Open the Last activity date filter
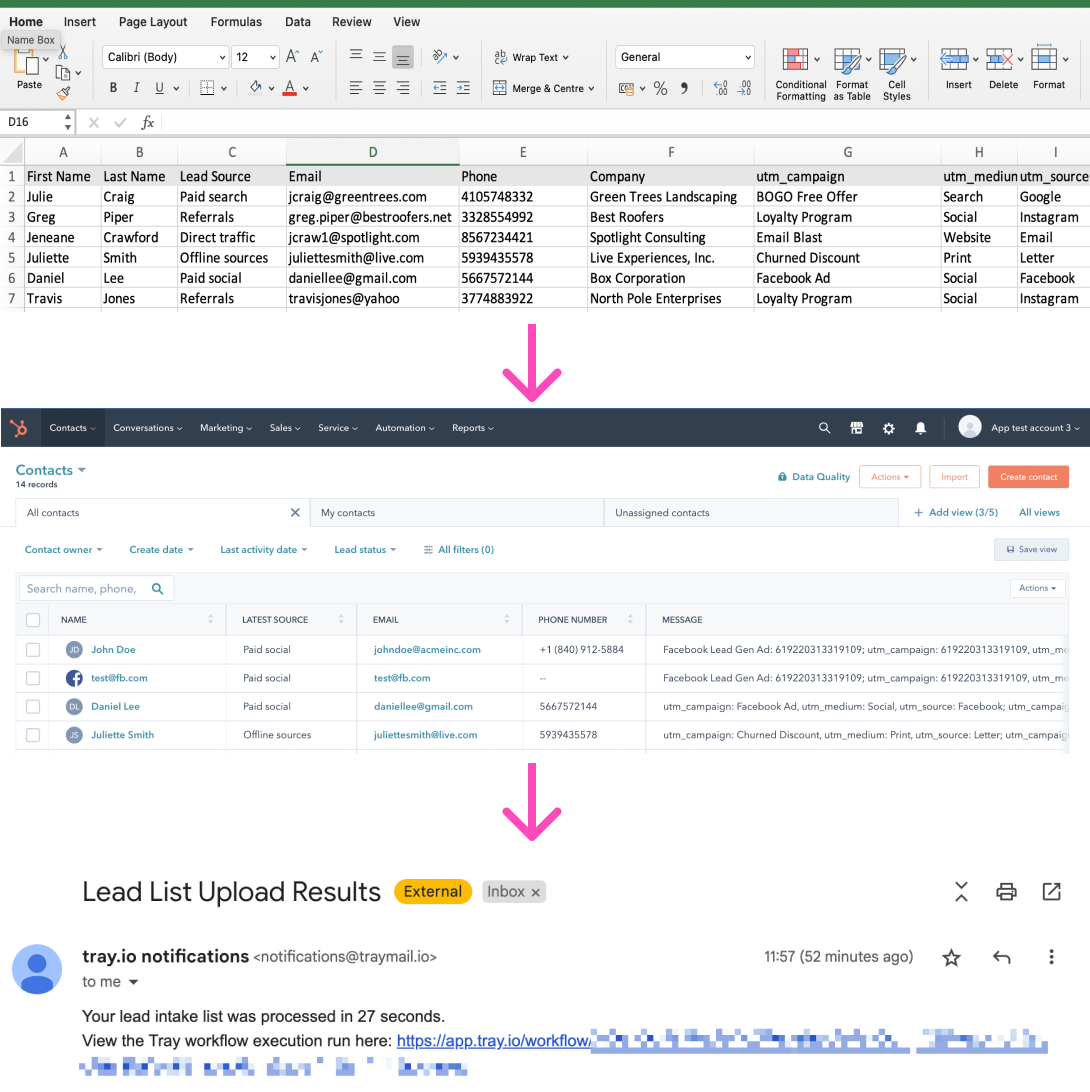The width and height of the screenshot is (1090, 1092). coord(263,549)
